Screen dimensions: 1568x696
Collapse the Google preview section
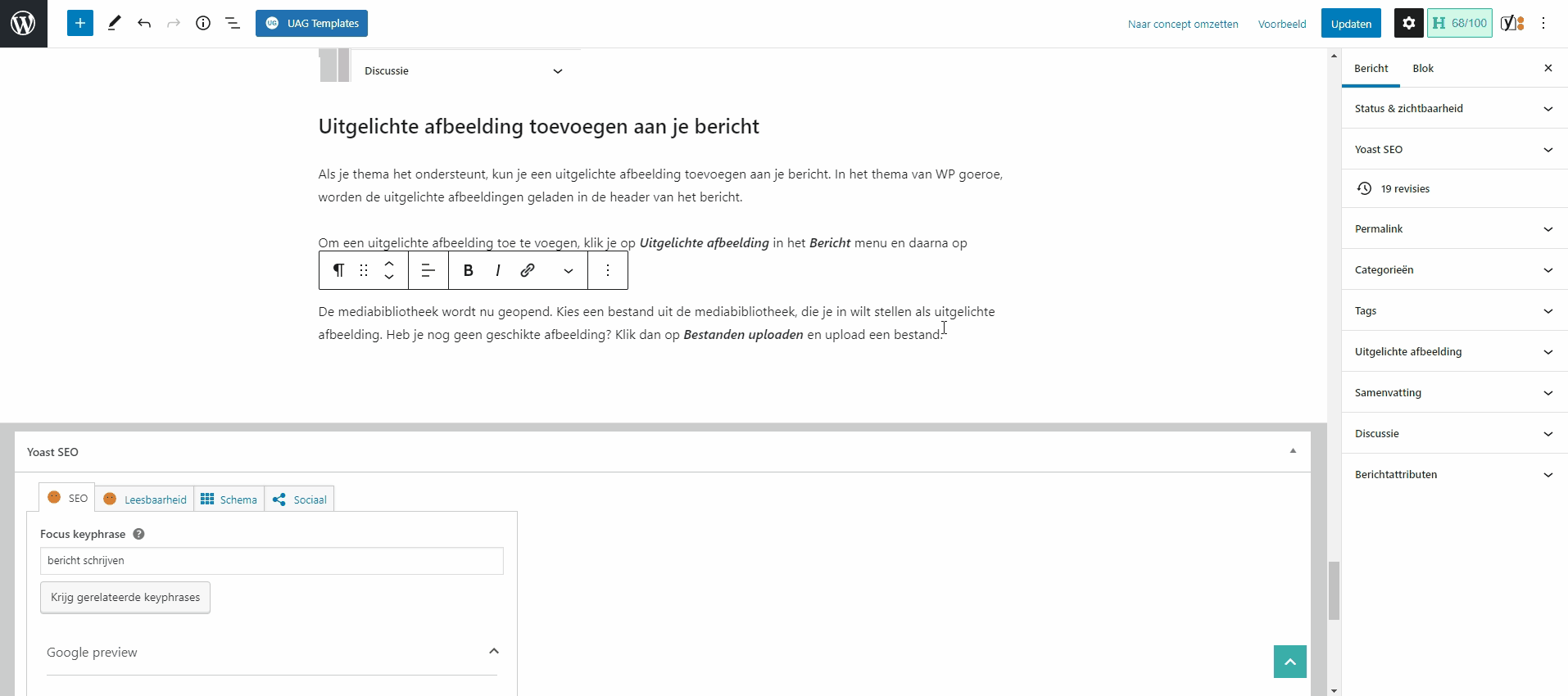click(x=493, y=652)
